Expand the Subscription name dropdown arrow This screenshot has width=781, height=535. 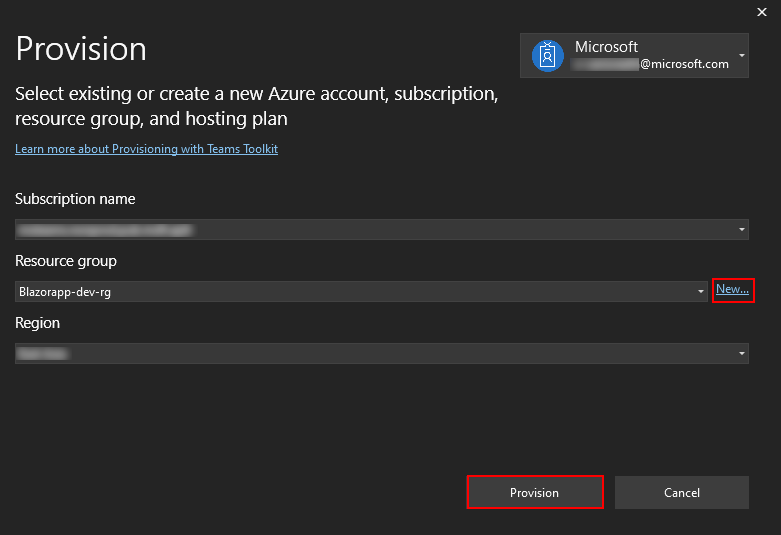pos(742,230)
